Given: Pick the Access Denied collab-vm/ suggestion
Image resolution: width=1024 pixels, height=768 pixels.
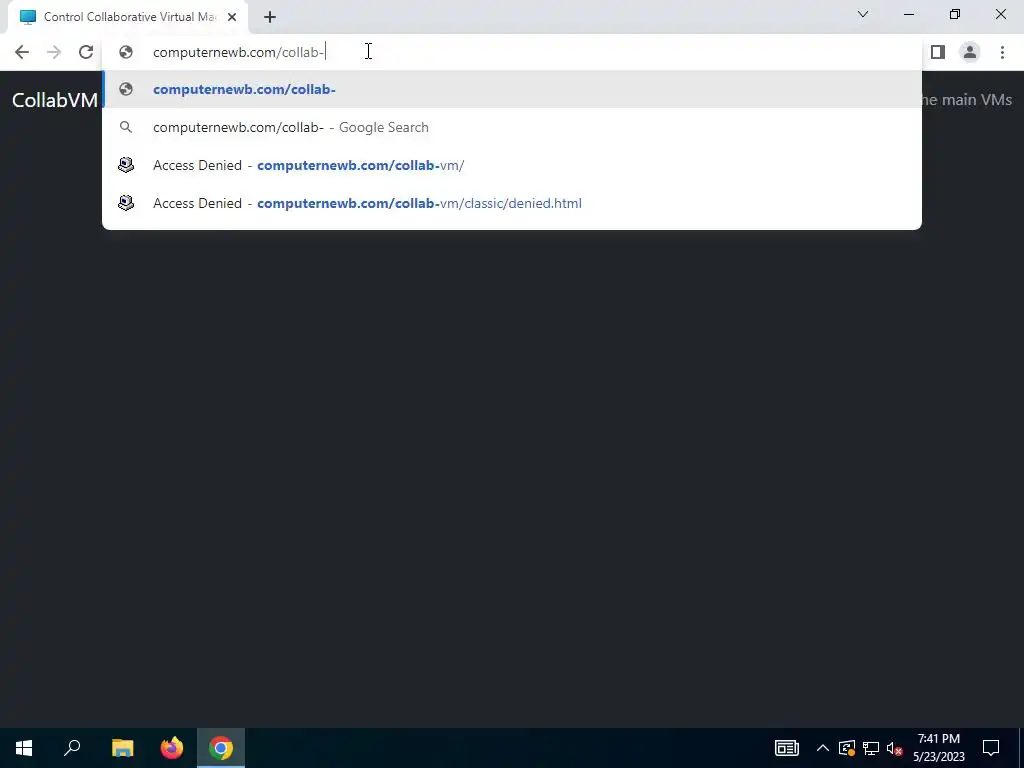Looking at the screenshot, I should point(513,165).
